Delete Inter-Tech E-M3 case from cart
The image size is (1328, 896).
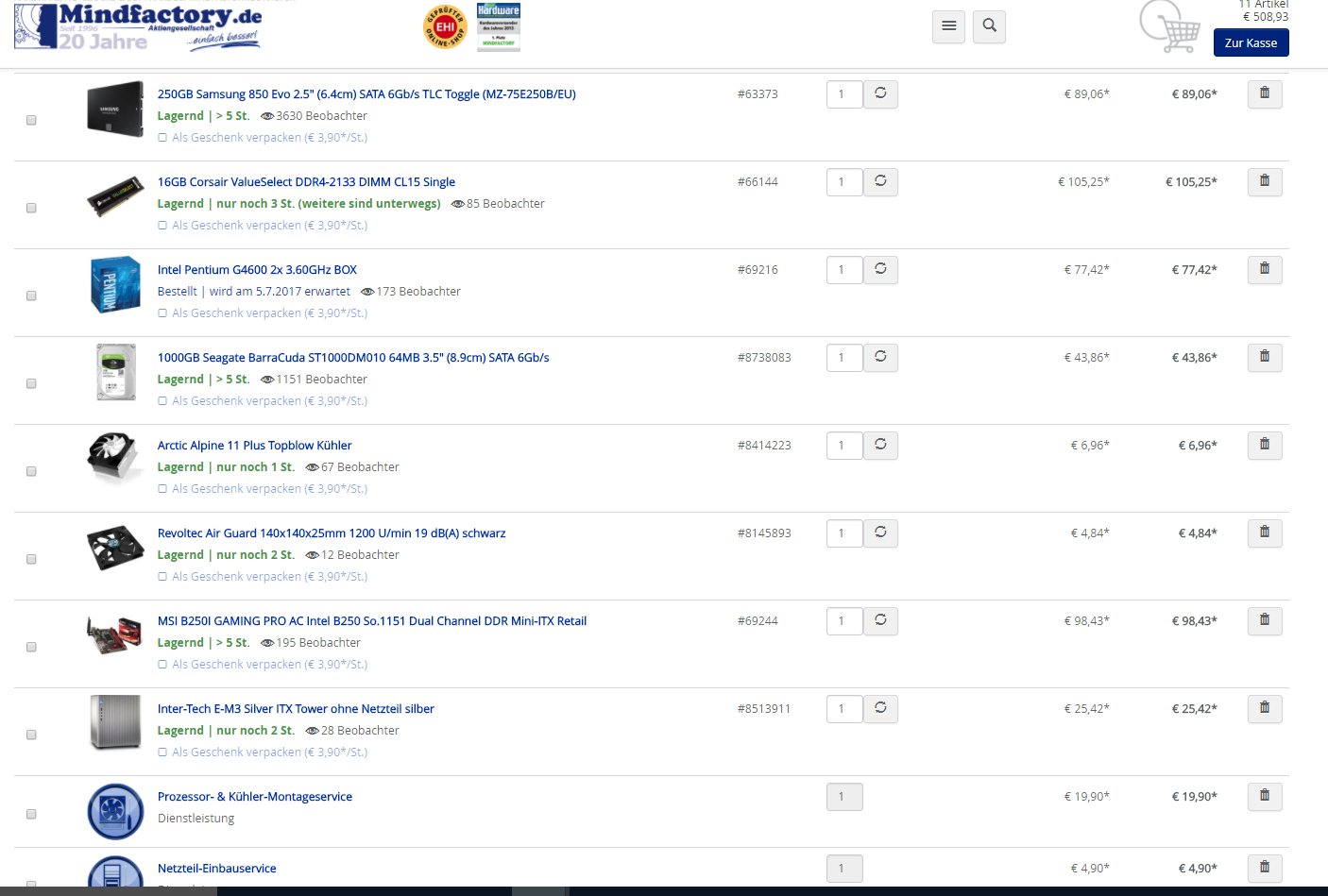pyautogui.click(x=1265, y=708)
